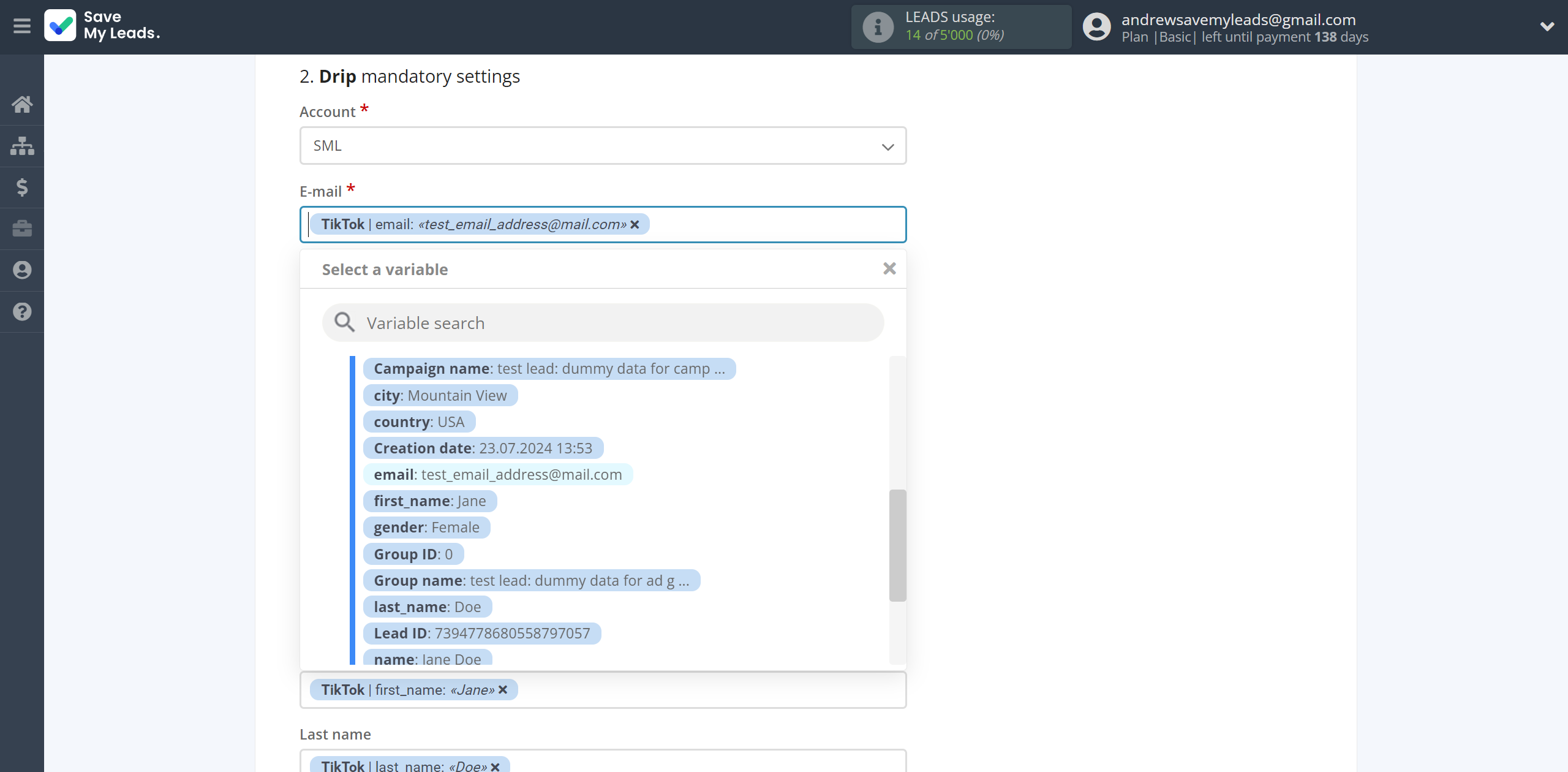Click the E-mail input field
The height and width of the screenshot is (772, 1568).
pyautogui.click(x=603, y=225)
